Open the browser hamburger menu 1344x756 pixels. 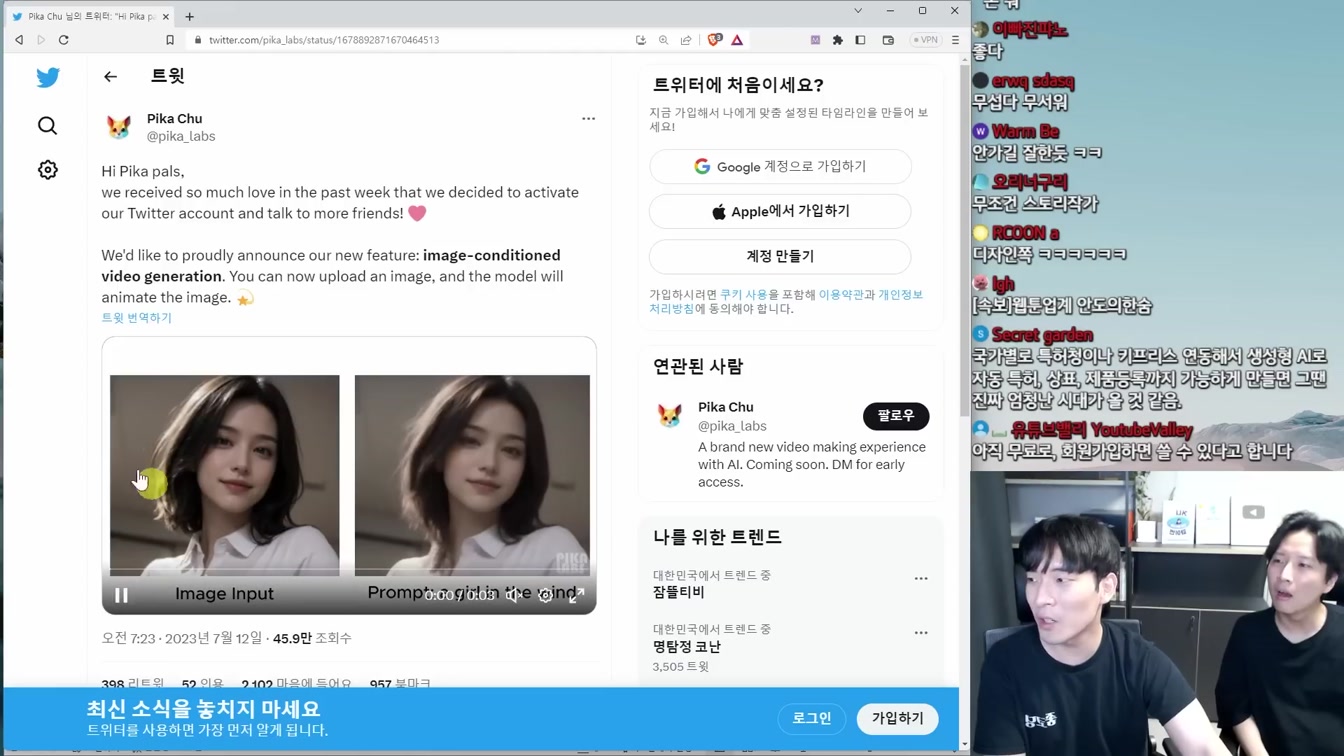tap(955, 40)
